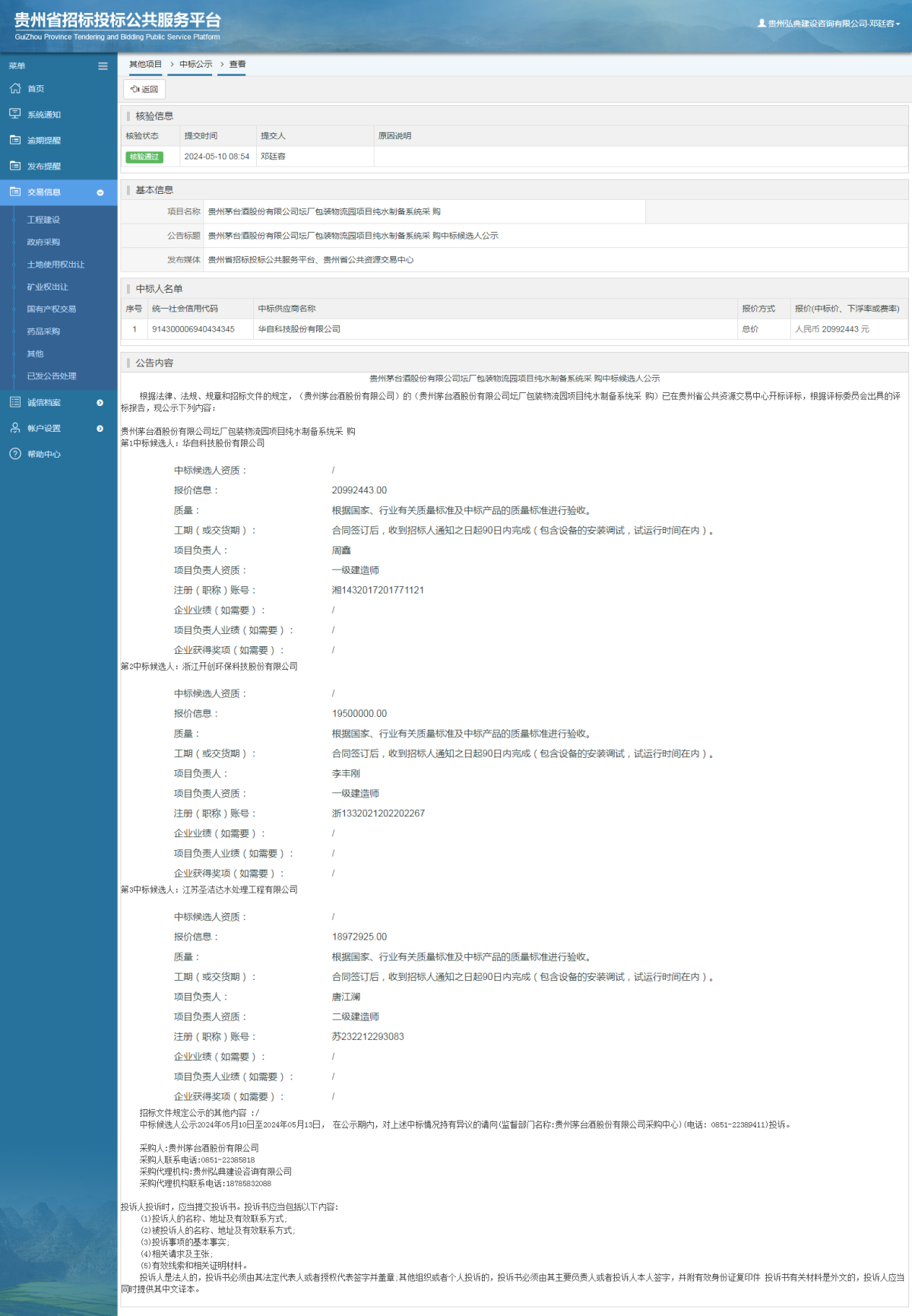Select 国有产权交易 submenu item

pos(52,309)
